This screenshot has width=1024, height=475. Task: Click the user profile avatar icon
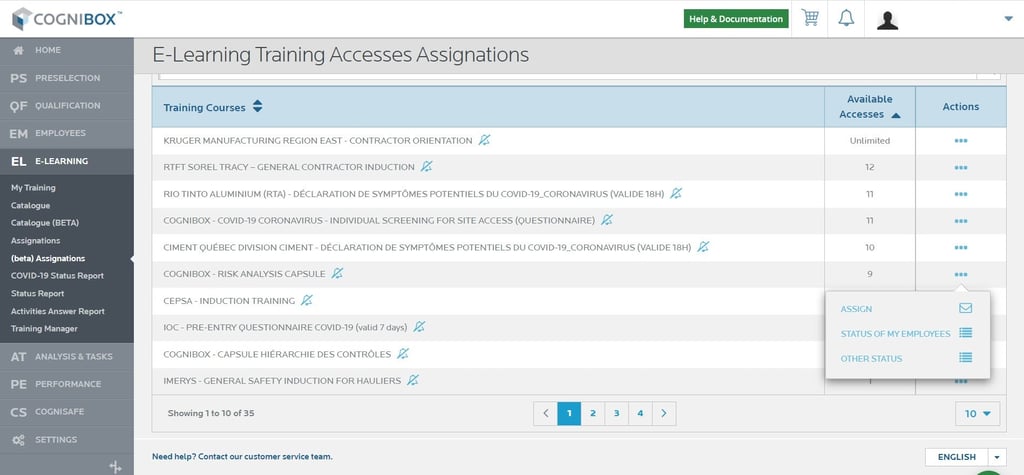(888, 20)
